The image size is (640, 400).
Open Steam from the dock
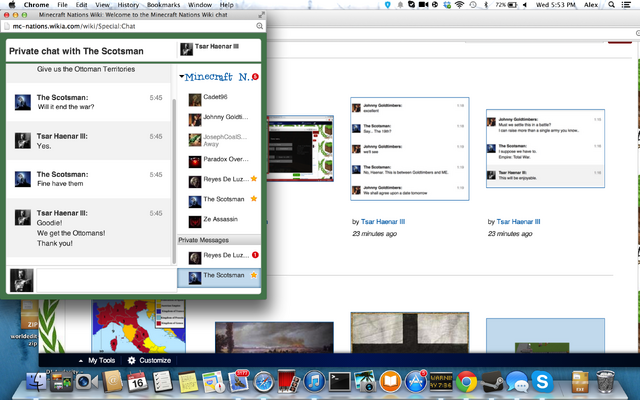[x=491, y=382]
